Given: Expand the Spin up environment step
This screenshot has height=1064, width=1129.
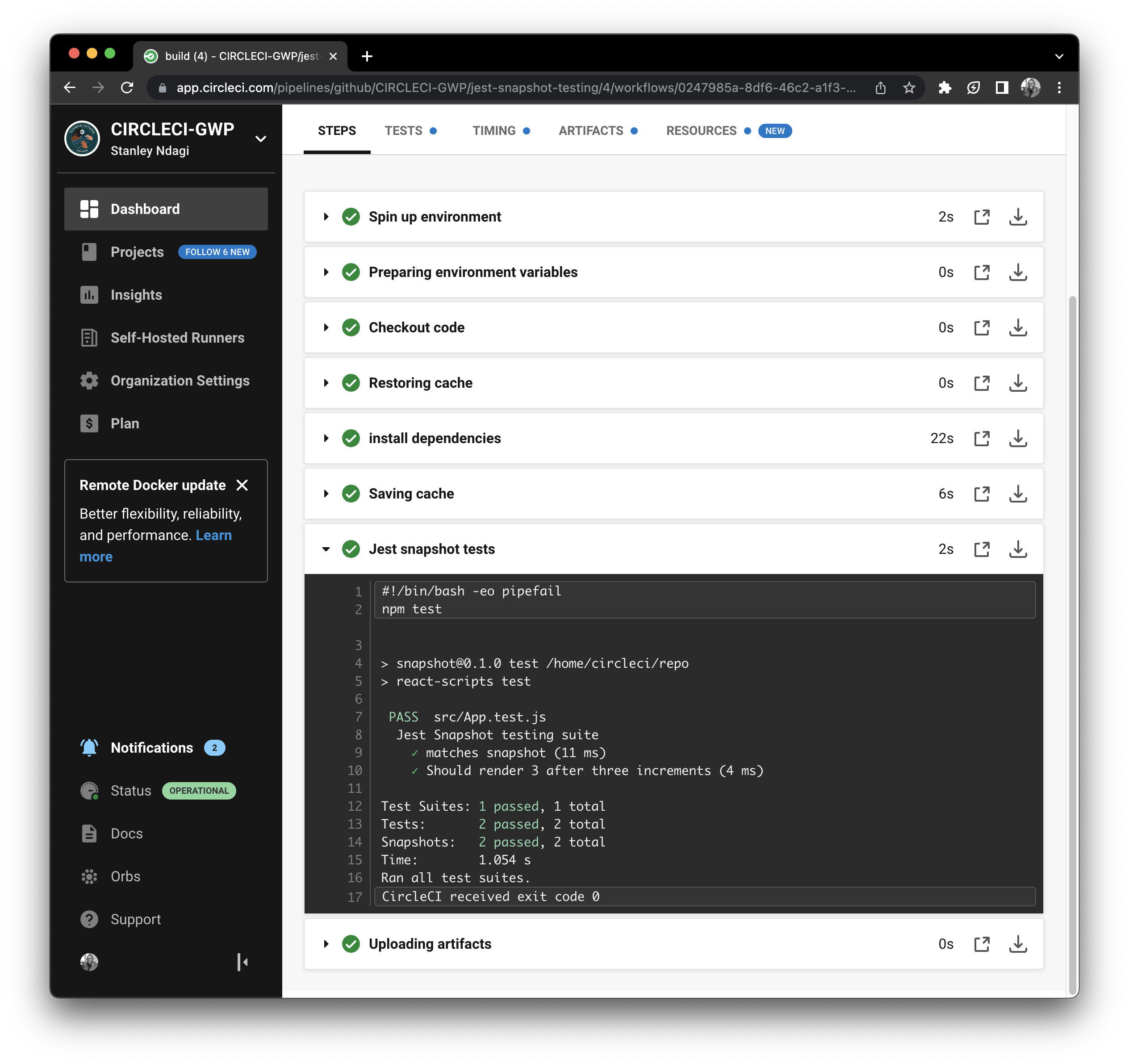Looking at the screenshot, I should click(x=326, y=217).
